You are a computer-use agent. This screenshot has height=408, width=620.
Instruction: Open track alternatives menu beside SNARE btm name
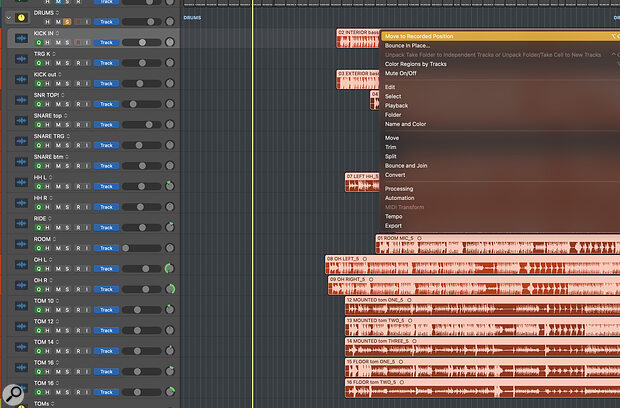pyautogui.click(x=67, y=157)
